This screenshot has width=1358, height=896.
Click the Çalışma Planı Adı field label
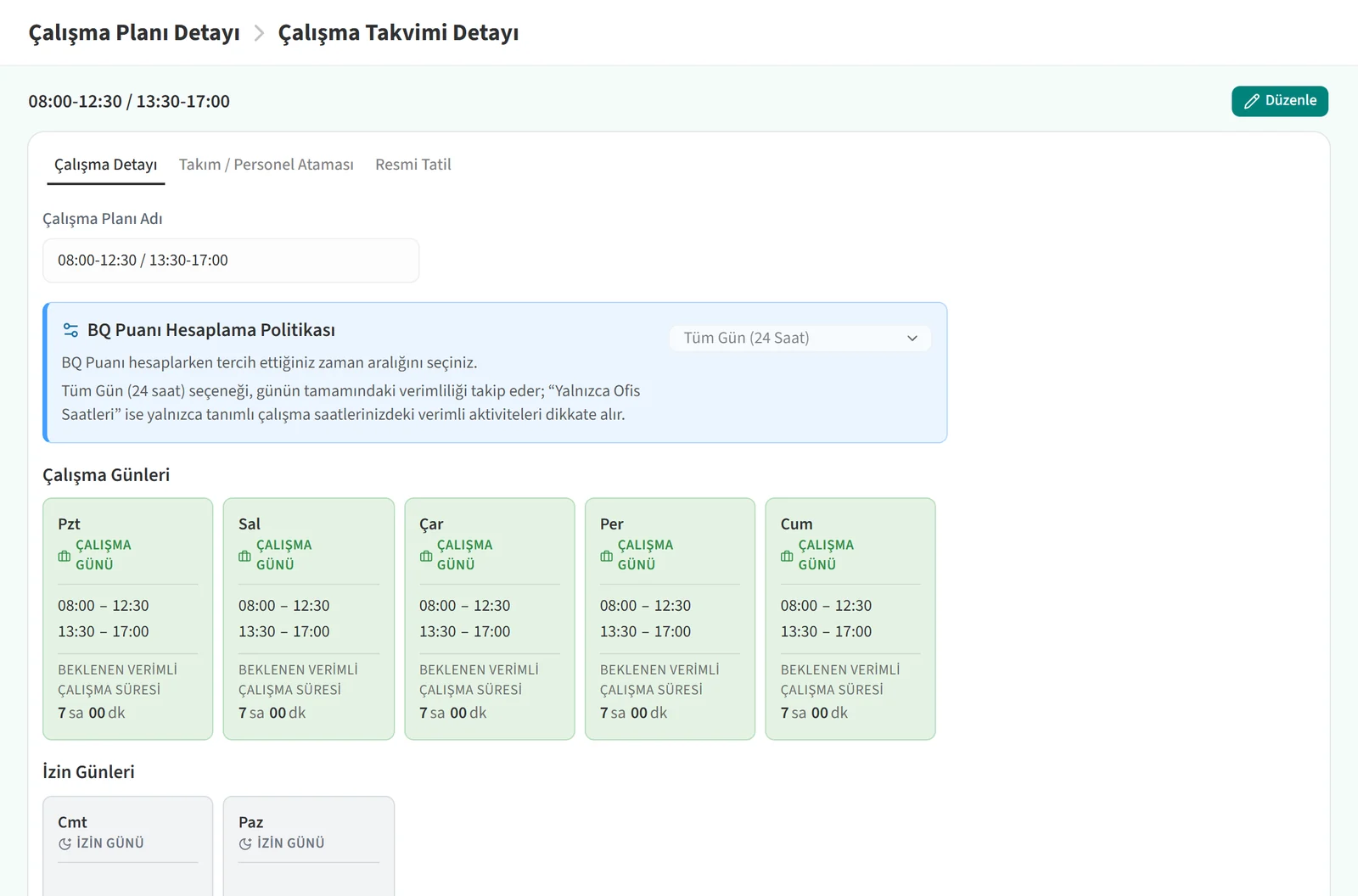[x=103, y=219]
